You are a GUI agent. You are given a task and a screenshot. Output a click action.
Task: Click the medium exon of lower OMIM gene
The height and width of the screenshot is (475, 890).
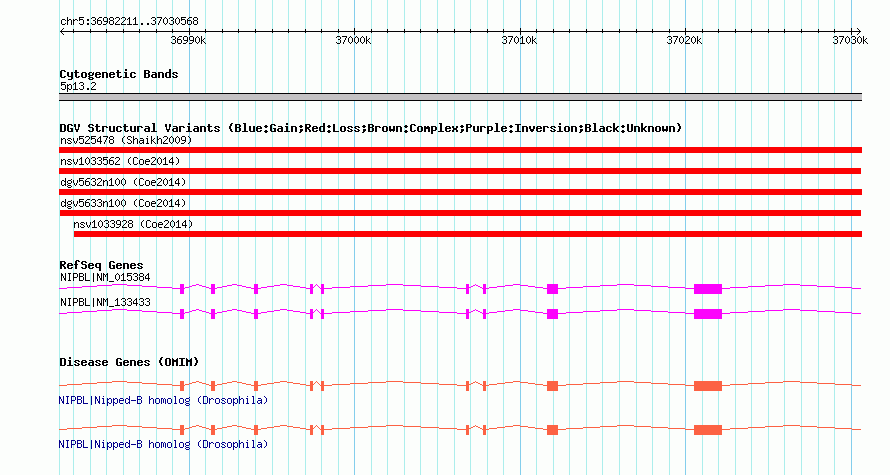click(x=552, y=430)
